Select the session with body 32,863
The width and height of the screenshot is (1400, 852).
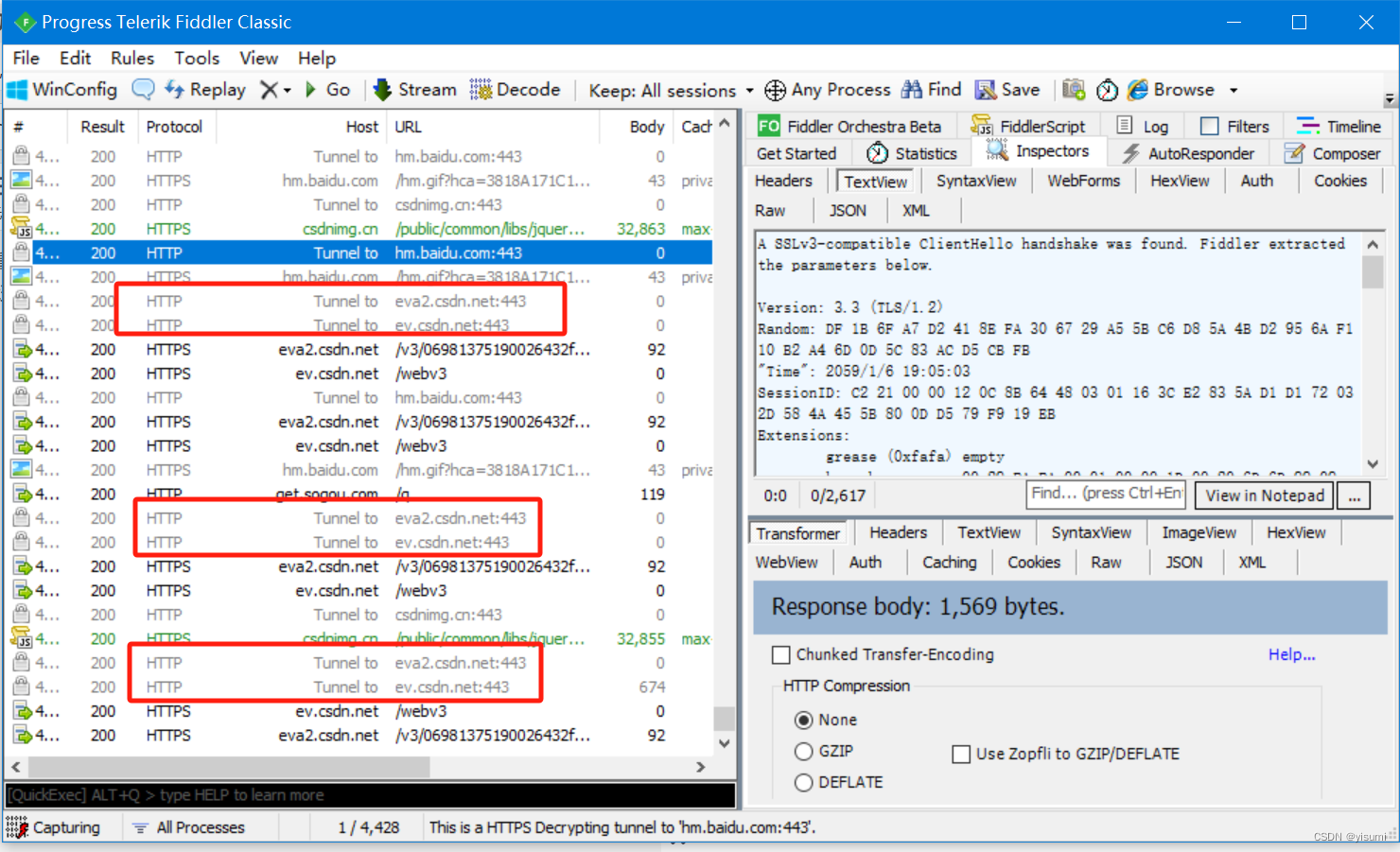click(x=359, y=229)
